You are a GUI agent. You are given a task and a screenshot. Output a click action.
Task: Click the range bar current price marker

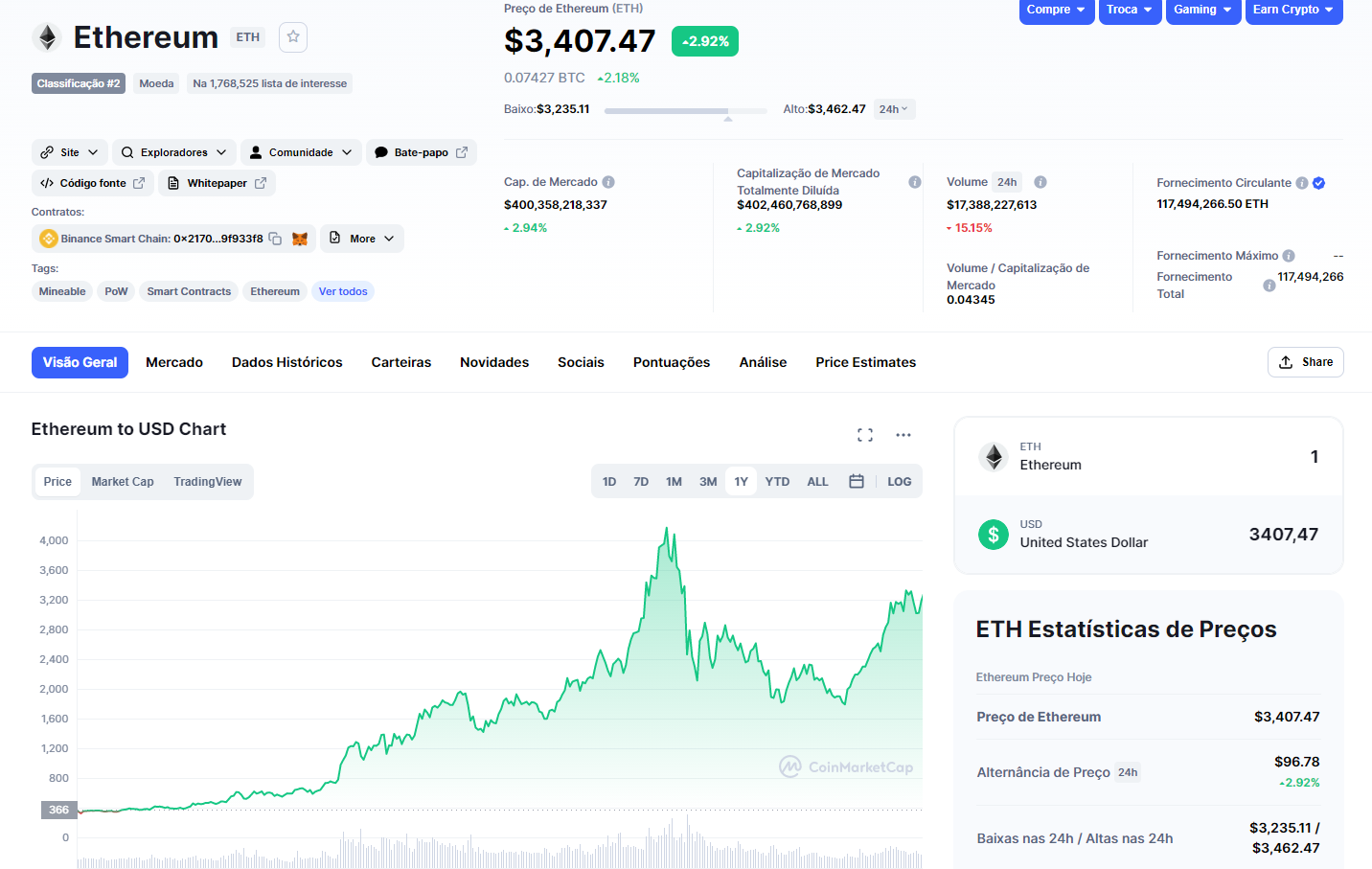coord(728,118)
